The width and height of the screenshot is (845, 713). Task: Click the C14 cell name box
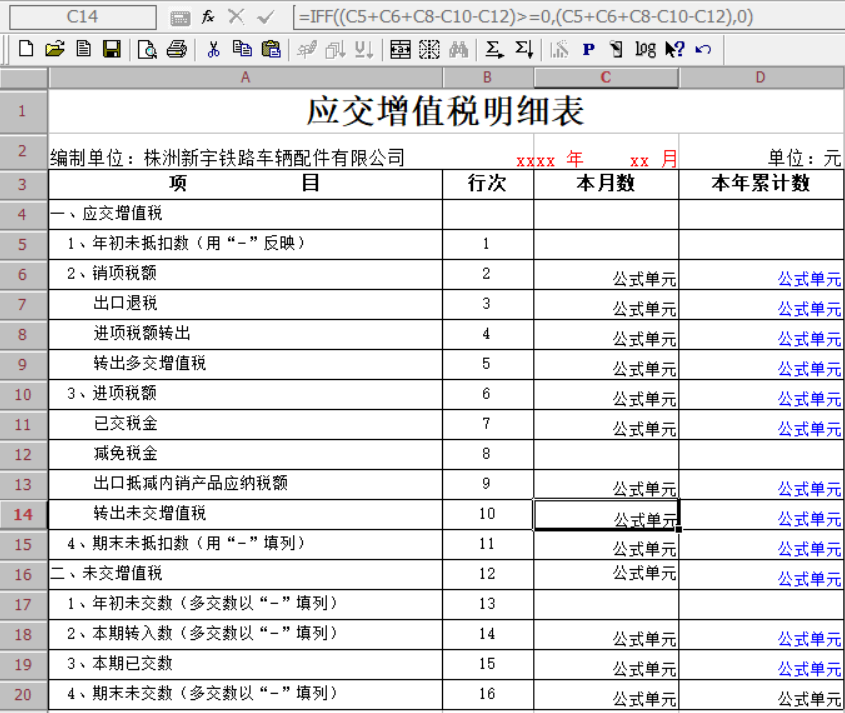click(83, 17)
